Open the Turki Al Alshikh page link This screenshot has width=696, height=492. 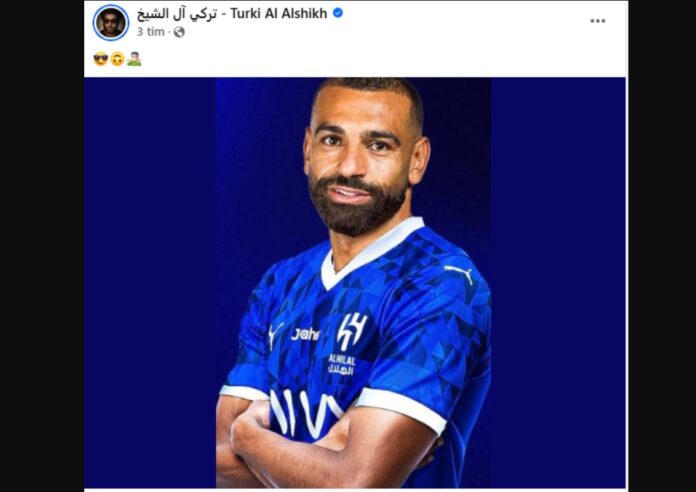click(278, 13)
